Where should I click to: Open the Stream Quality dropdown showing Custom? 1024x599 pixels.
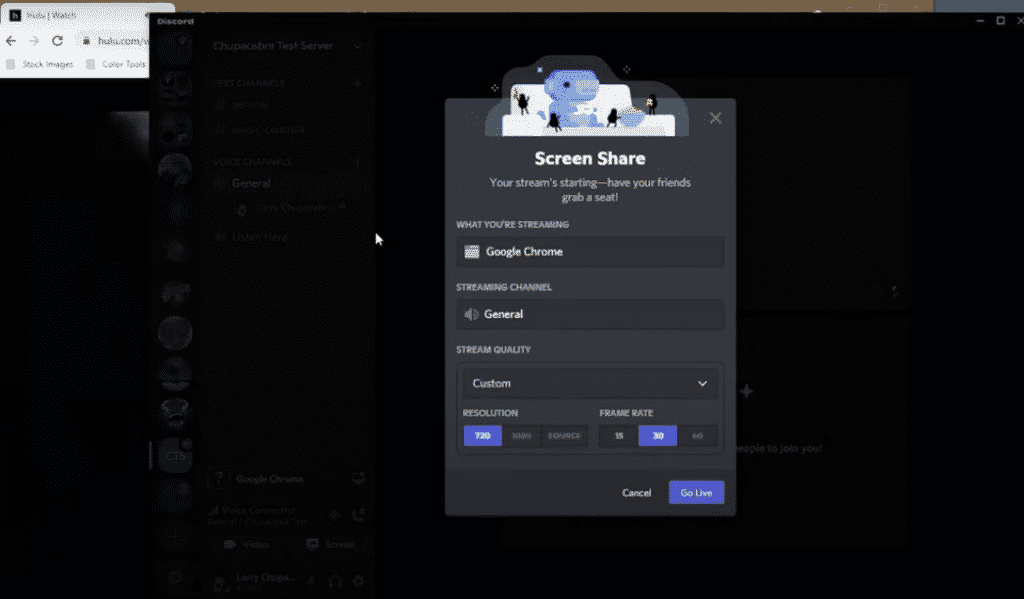(590, 382)
